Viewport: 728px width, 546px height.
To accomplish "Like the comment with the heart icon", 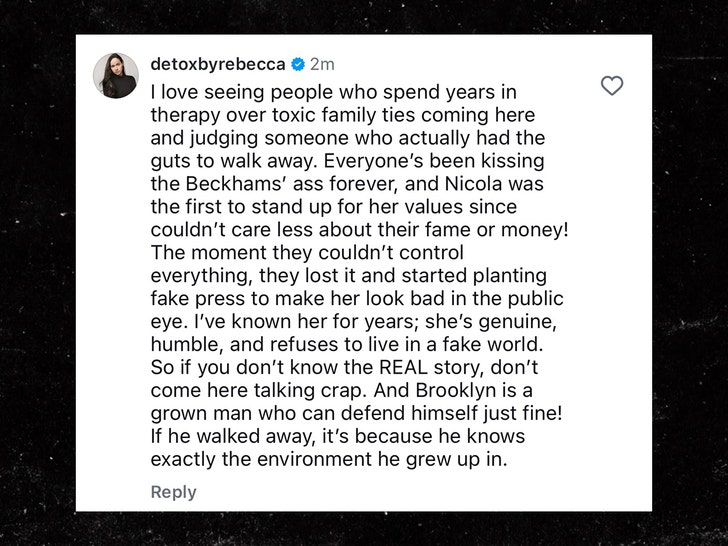I will click(x=612, y=86).
